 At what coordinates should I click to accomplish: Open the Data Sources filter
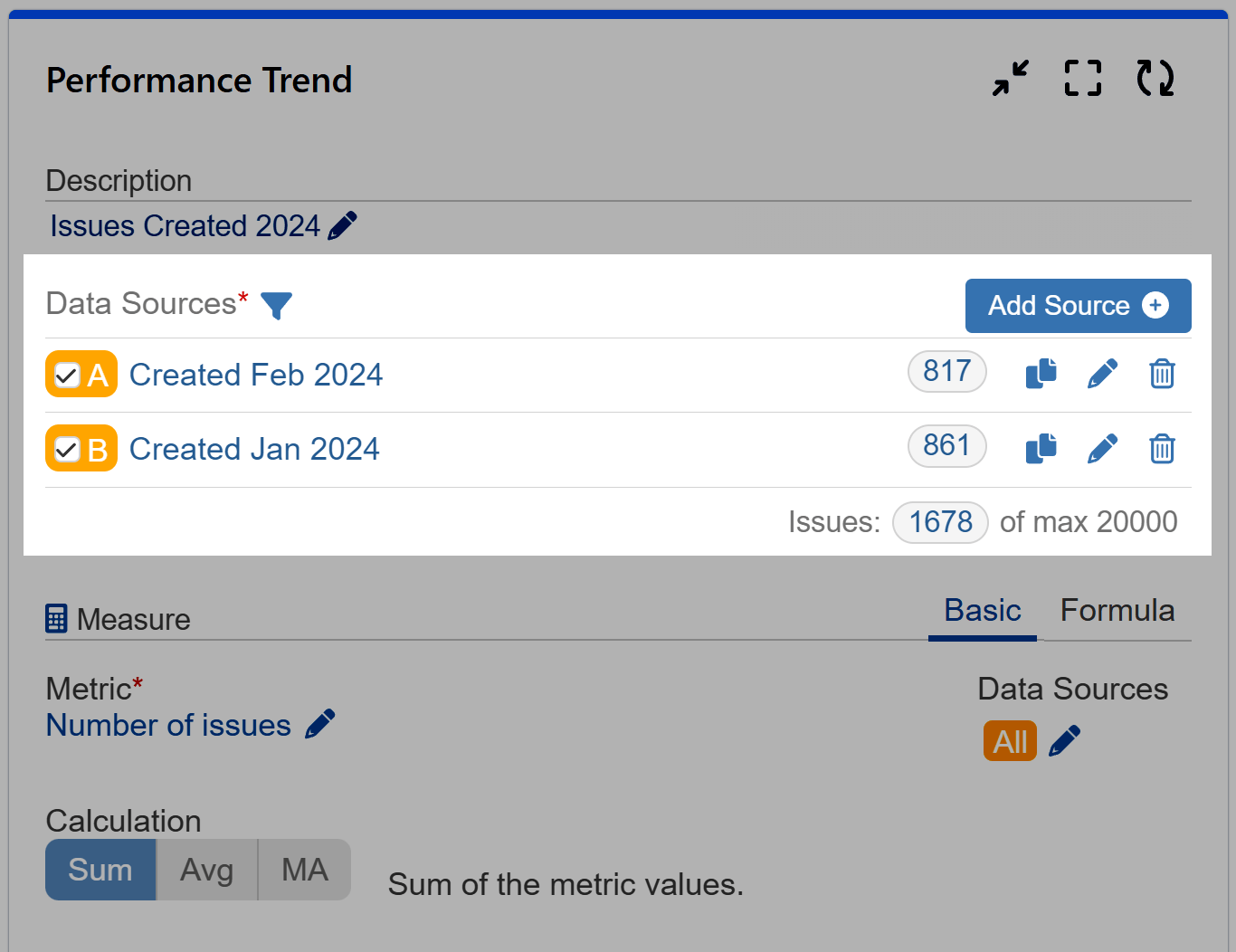coord(278,306)
